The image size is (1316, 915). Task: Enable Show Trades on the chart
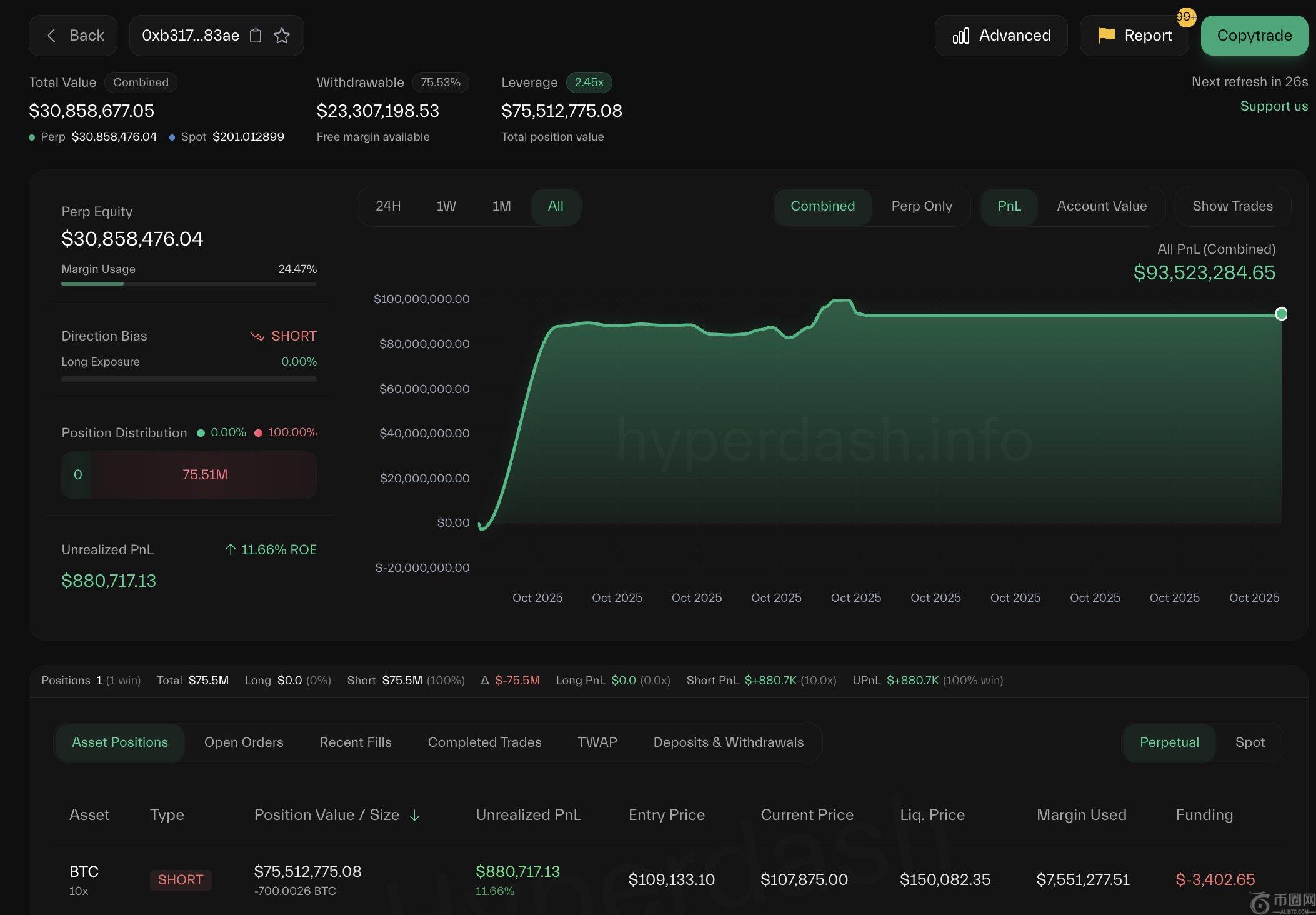1232,206
